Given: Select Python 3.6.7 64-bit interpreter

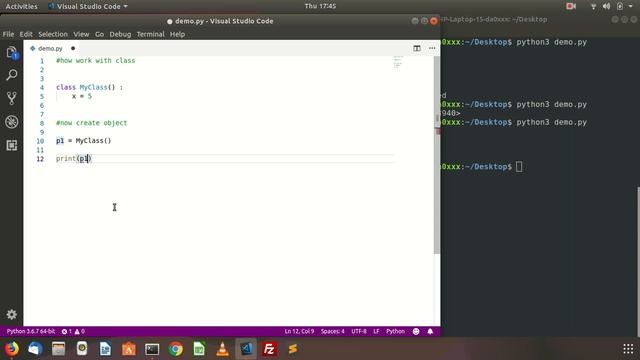Looking at the screenshot, I should [x=31, y=331].
